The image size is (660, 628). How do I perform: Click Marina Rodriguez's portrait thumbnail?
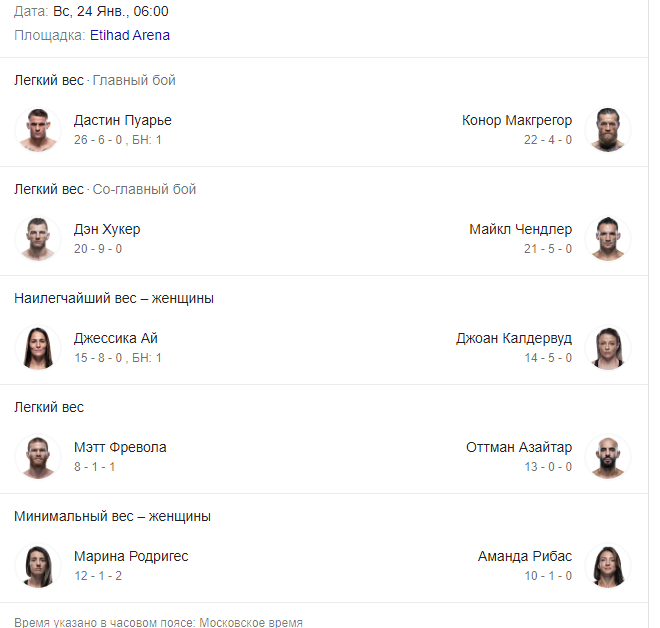coord(39,565)
